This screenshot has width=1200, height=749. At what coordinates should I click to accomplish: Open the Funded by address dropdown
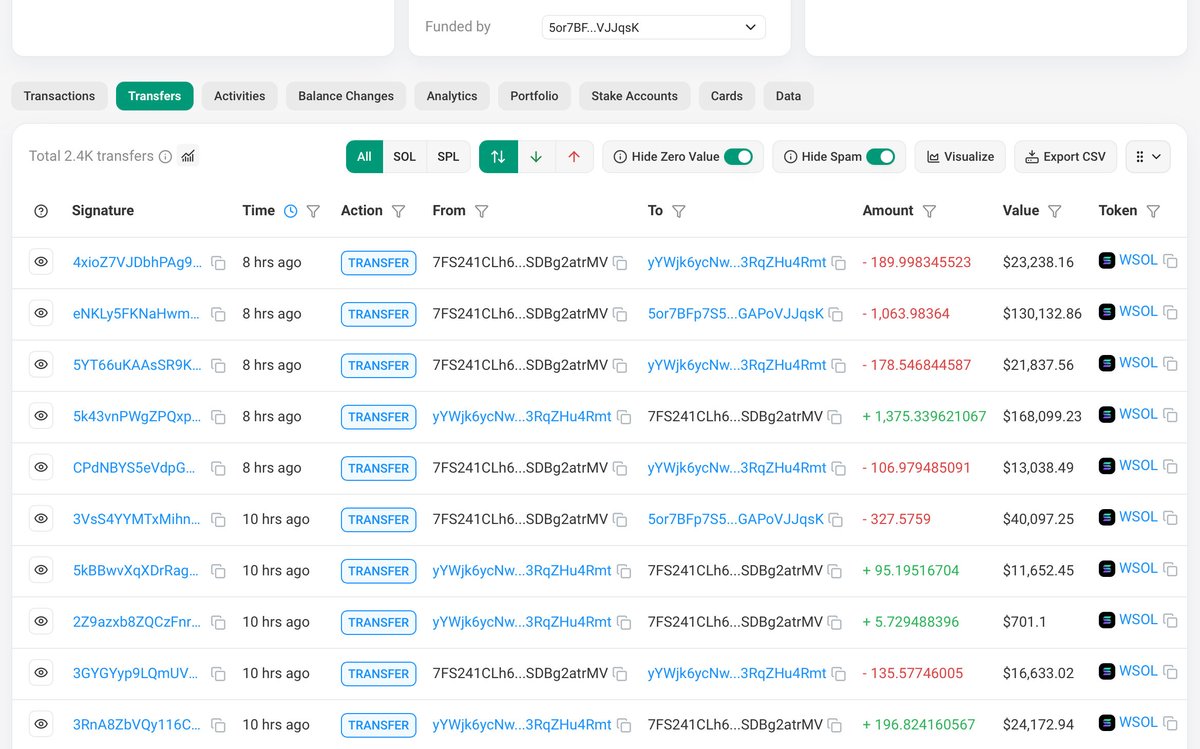(653, 28)
